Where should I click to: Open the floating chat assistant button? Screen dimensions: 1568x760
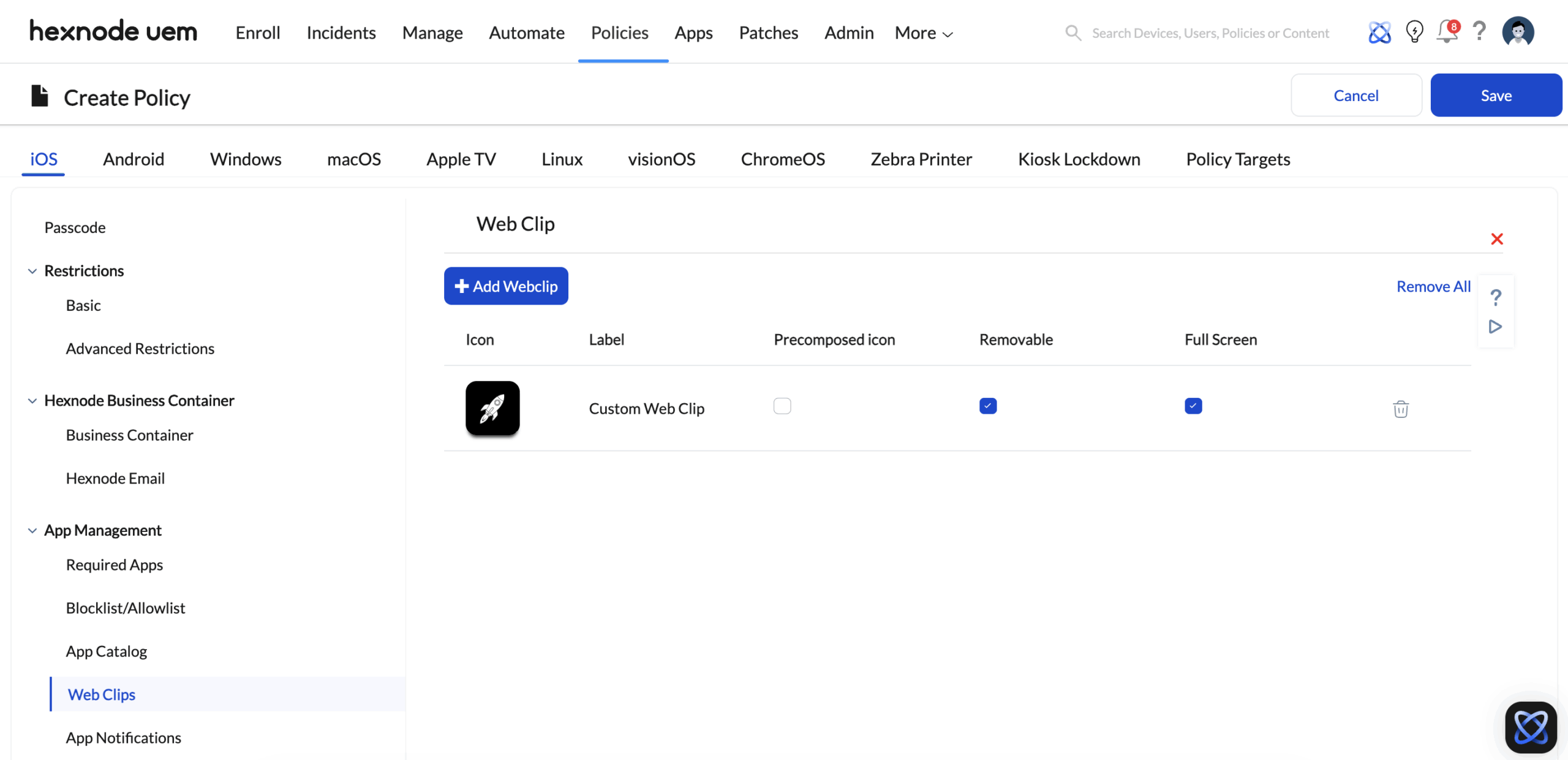[1531, 728]
